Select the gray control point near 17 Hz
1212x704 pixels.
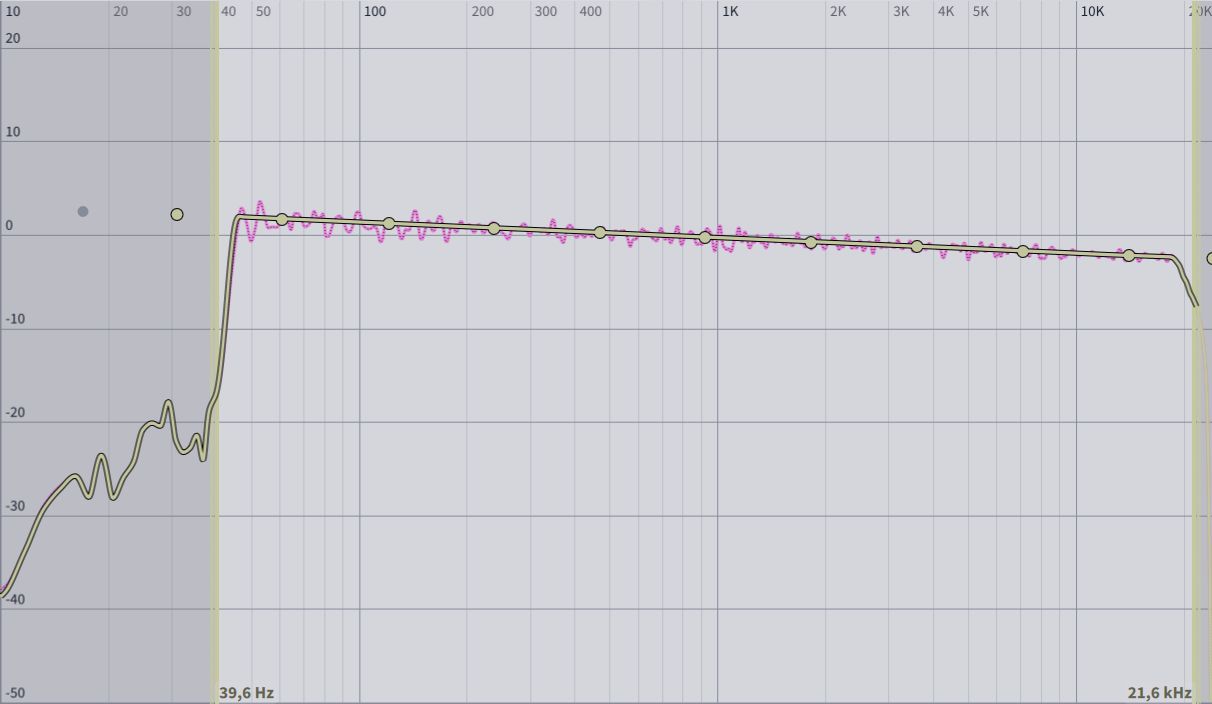(x=83, y=211)
